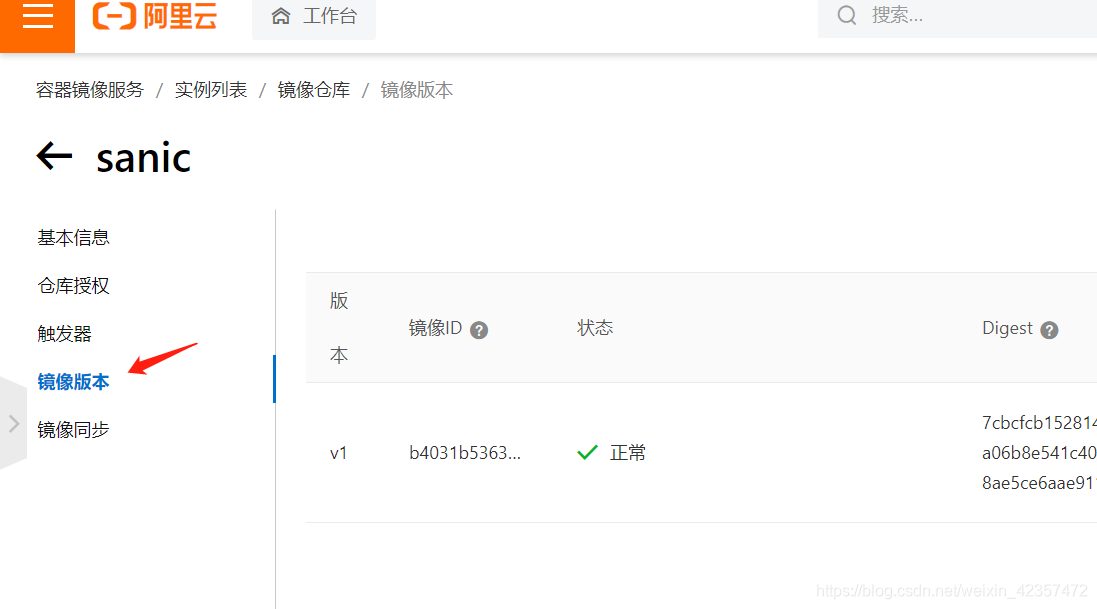Open the 仓库授权 sidebar entry
The width and height of the screenshot is (1097, 609).
pyautogui.click(x=73, y=285)
